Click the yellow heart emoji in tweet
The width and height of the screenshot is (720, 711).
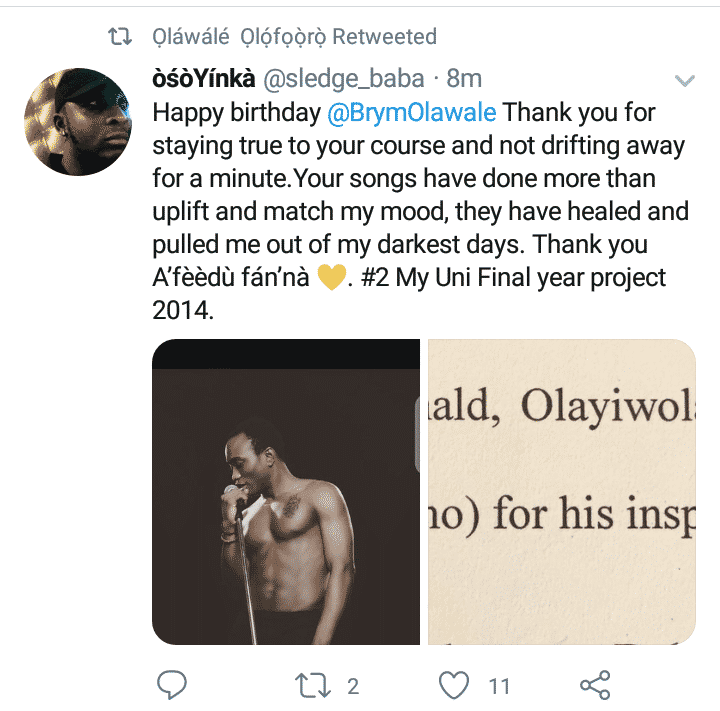(x=332, y=278)
